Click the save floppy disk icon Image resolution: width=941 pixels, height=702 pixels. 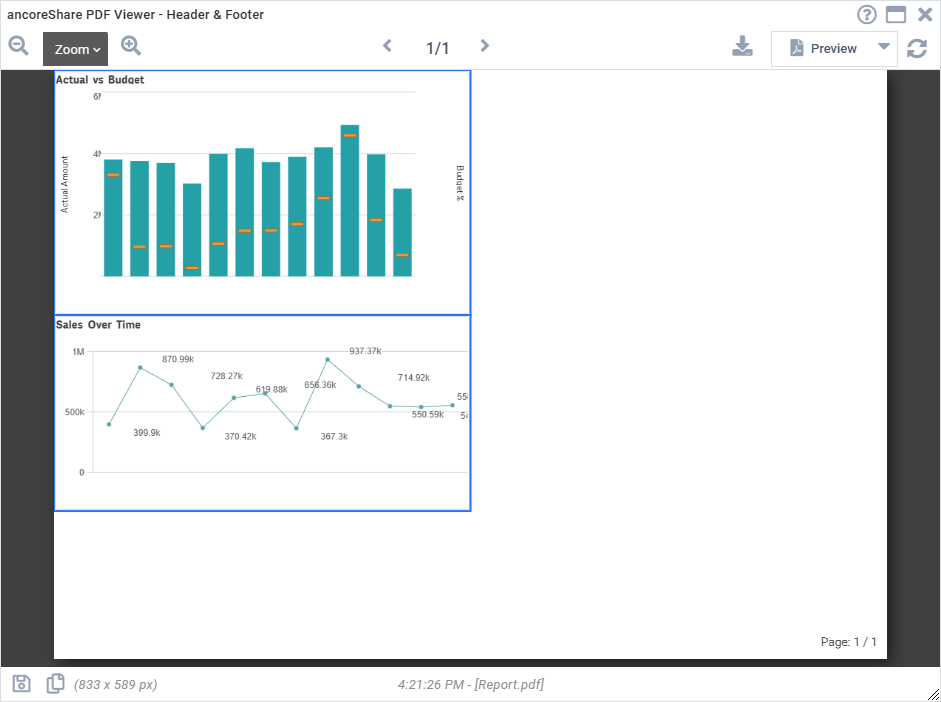[22, 683]
